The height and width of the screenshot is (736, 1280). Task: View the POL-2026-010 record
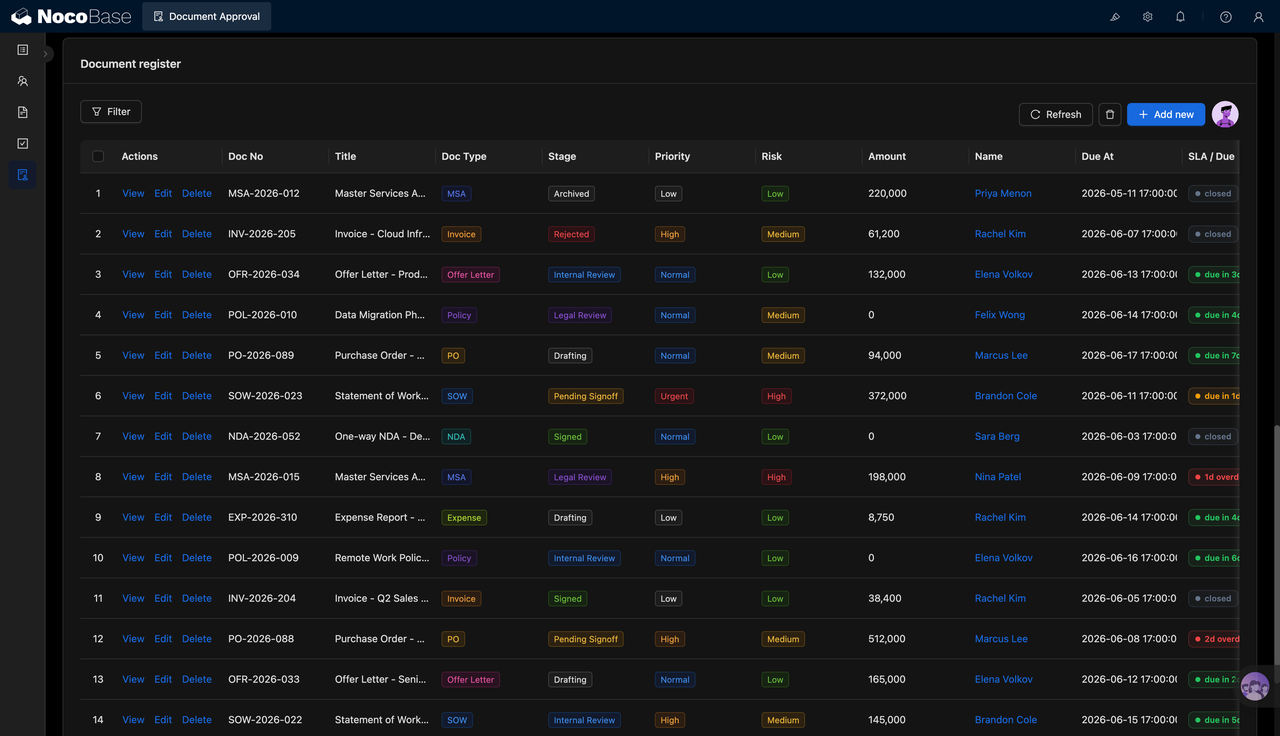pos(133,315)
